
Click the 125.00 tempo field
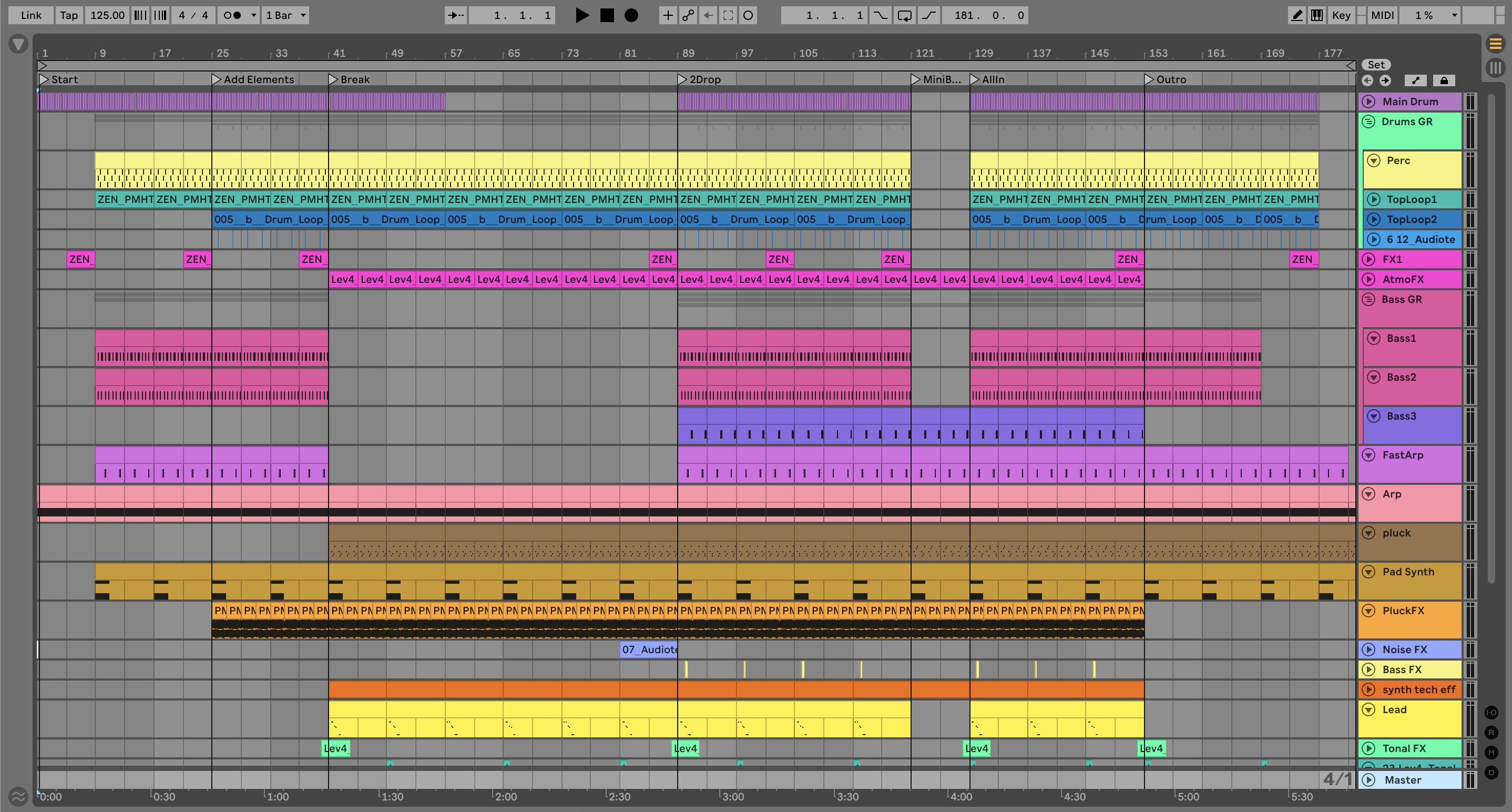click(x=107, y=15)
